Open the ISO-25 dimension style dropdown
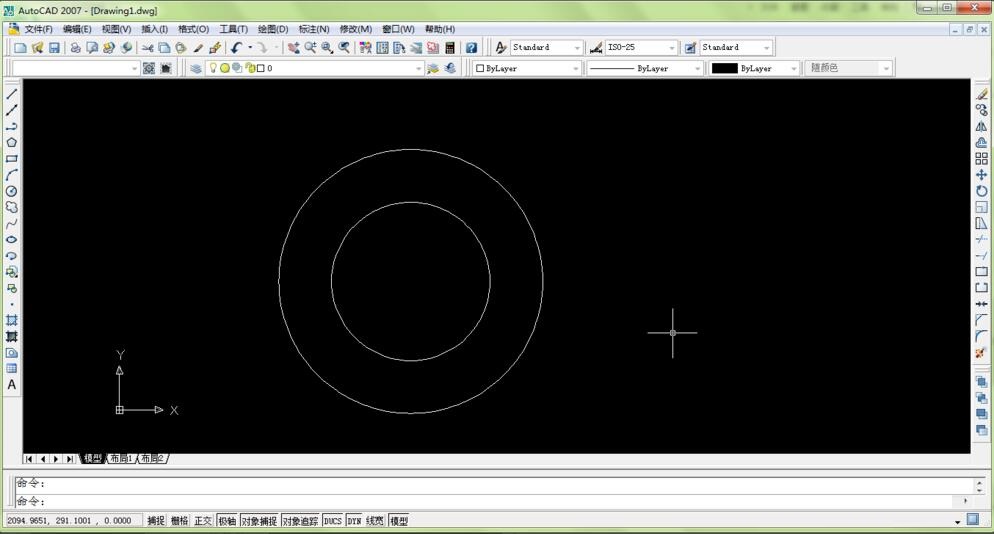994x534 pixels. pos(671,48)
